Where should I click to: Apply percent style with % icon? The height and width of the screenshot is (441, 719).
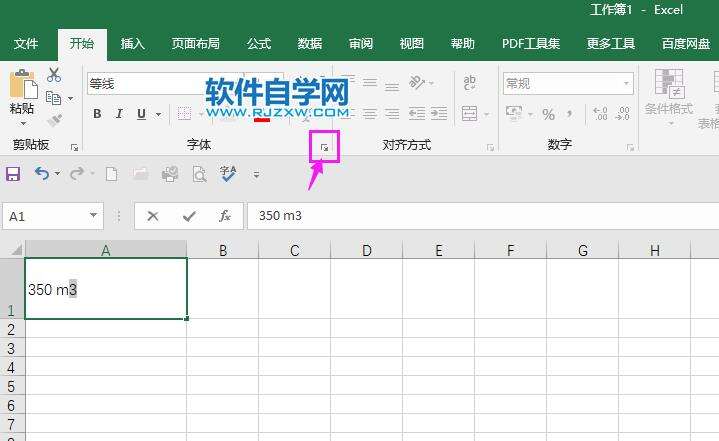(548, 114)
